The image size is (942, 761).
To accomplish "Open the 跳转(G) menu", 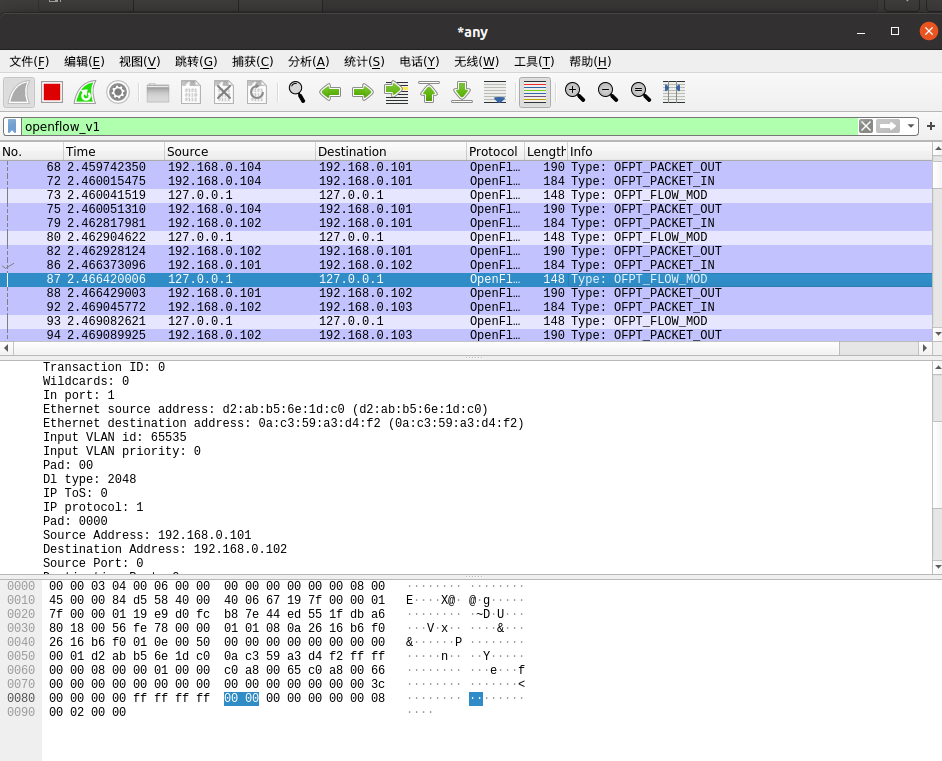I will (x=196, y=61).
